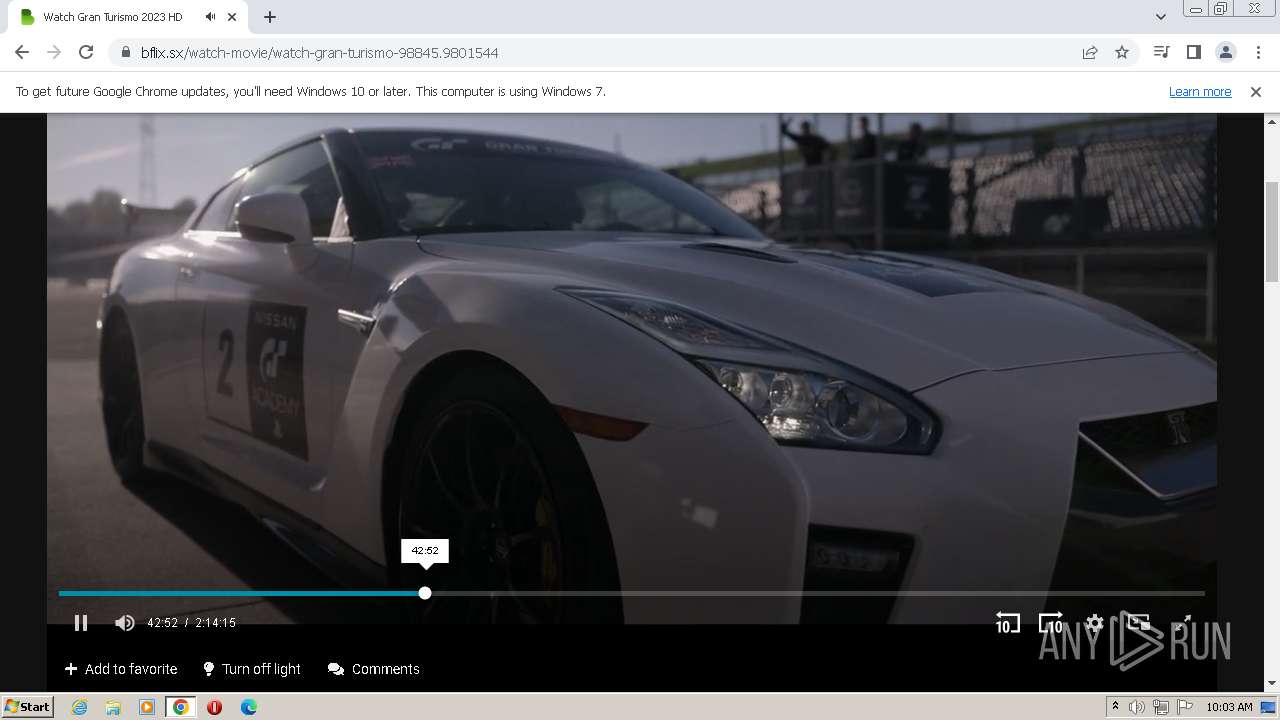This screenshot has height=720, width=1280.
Task: Open Chrome three-dot menu
Action: (1258, 52)
